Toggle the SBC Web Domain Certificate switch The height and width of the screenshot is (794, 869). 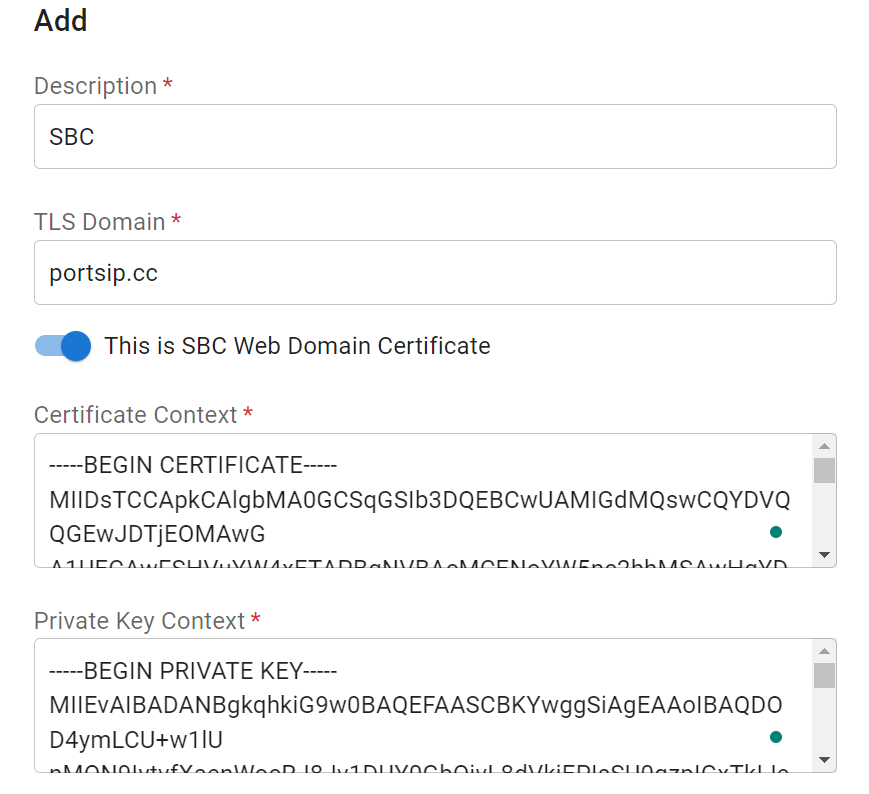pos(63,346)
